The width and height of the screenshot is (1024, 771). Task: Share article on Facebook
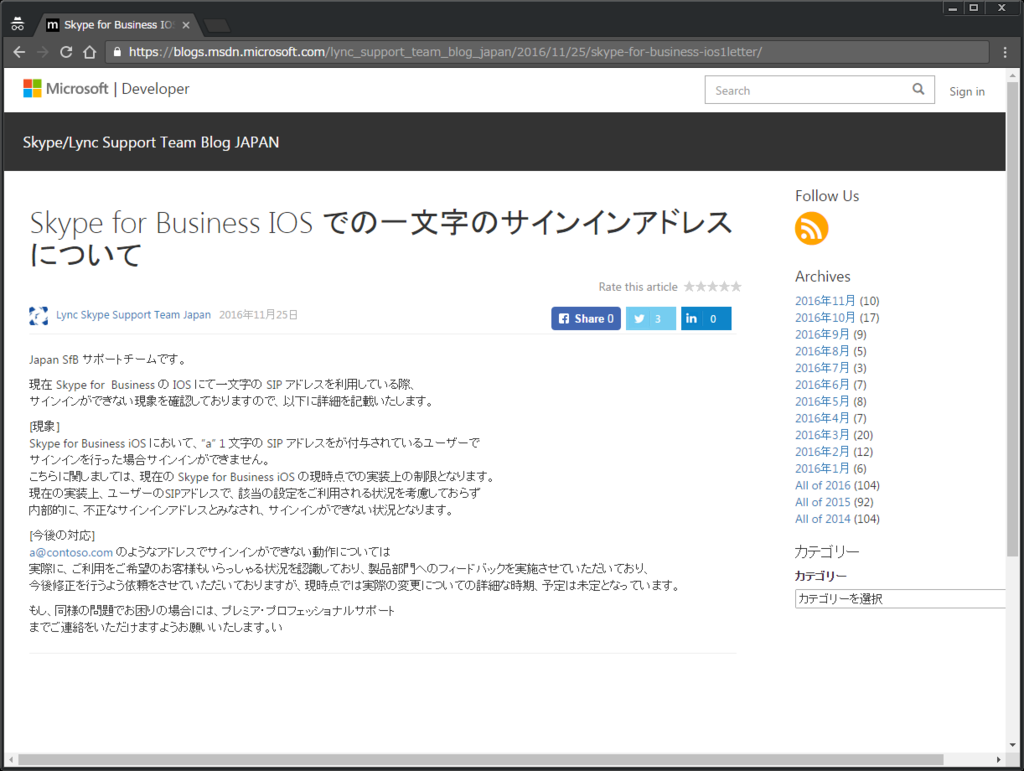click(x=586, y=319)
